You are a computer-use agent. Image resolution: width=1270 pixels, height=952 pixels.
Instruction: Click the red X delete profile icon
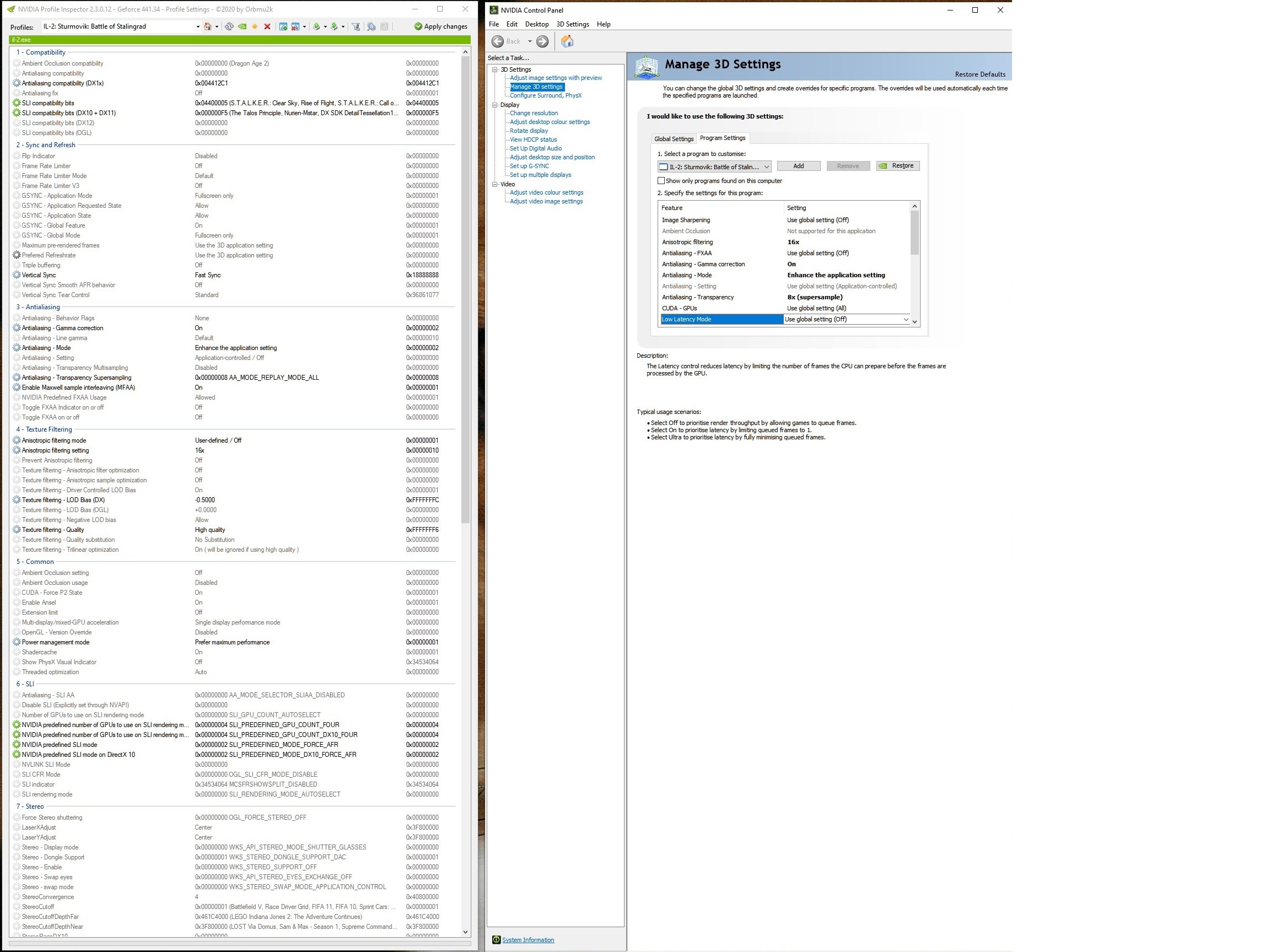tap(267, 26)
